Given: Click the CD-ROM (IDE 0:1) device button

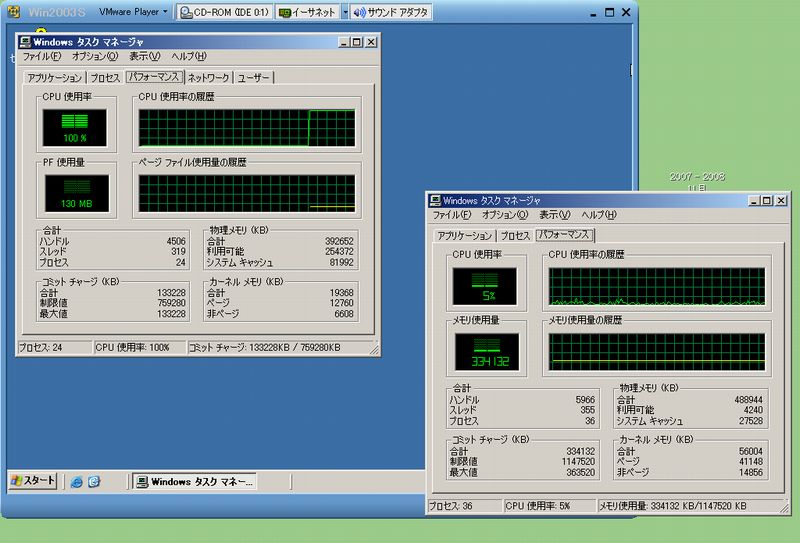Looking at the screenshot, I should [225, 12].
